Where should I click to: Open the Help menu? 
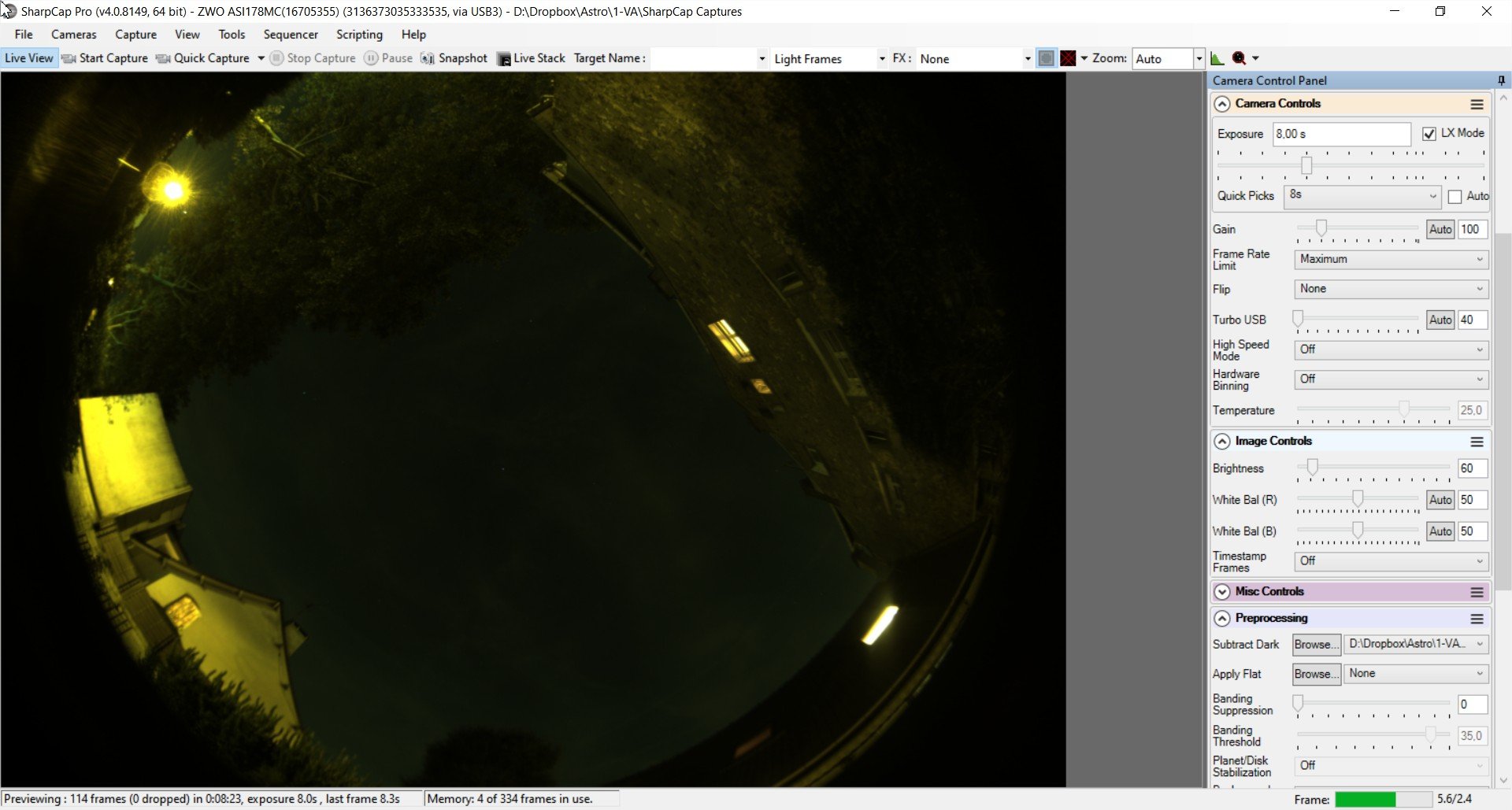click(x=413, y=35)
